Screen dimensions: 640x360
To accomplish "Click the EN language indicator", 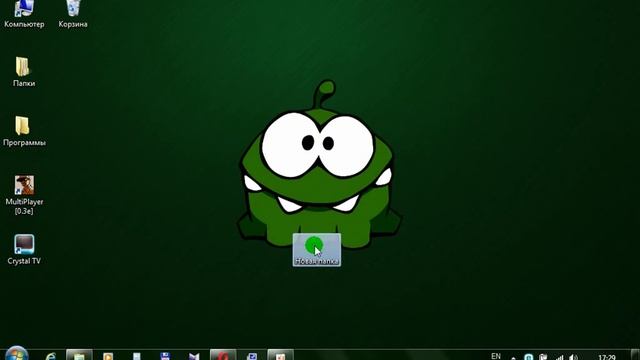I will 496,356.
